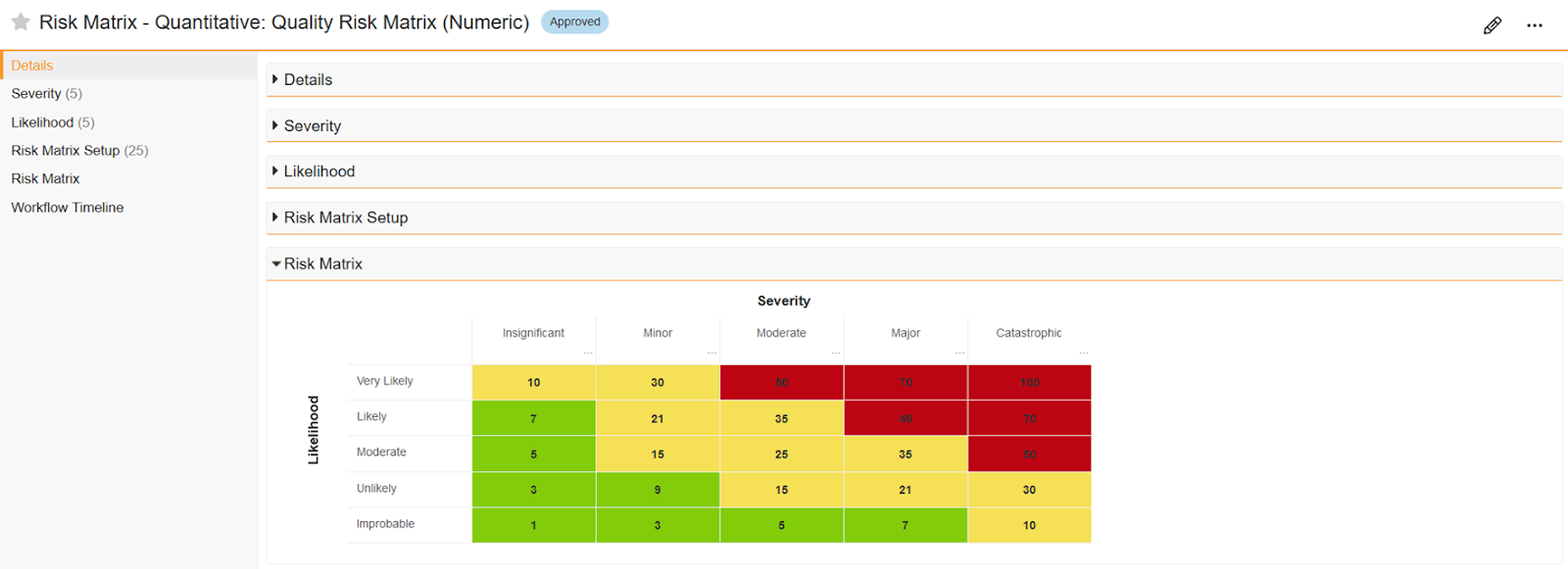The image size is (1568, 569).
Task: Expand the Likelihood section
Action: [318, 171]
